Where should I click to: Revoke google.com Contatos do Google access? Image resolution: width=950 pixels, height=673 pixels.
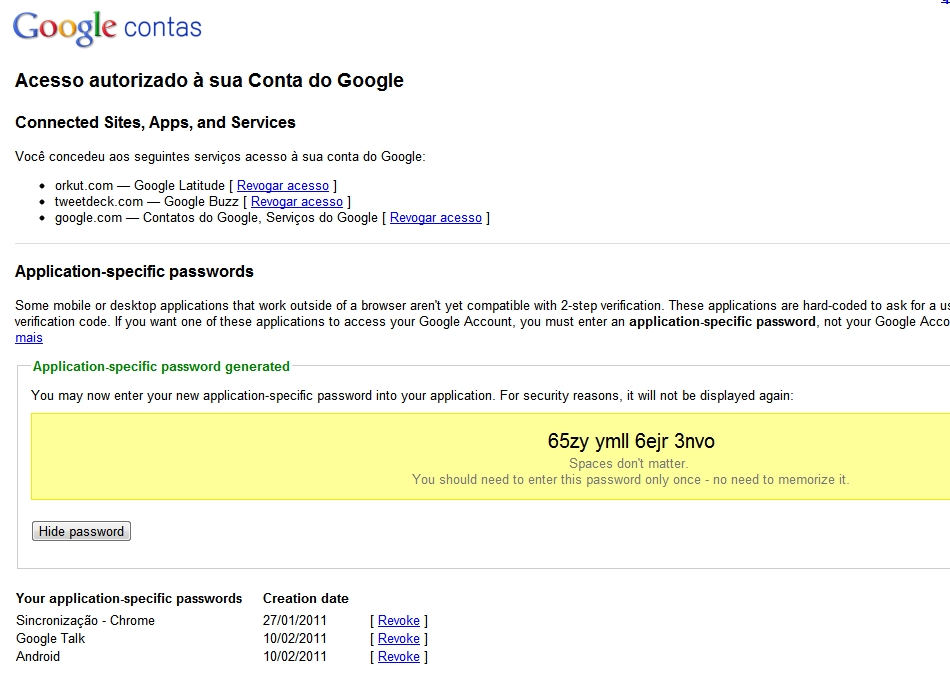(436, 217)
